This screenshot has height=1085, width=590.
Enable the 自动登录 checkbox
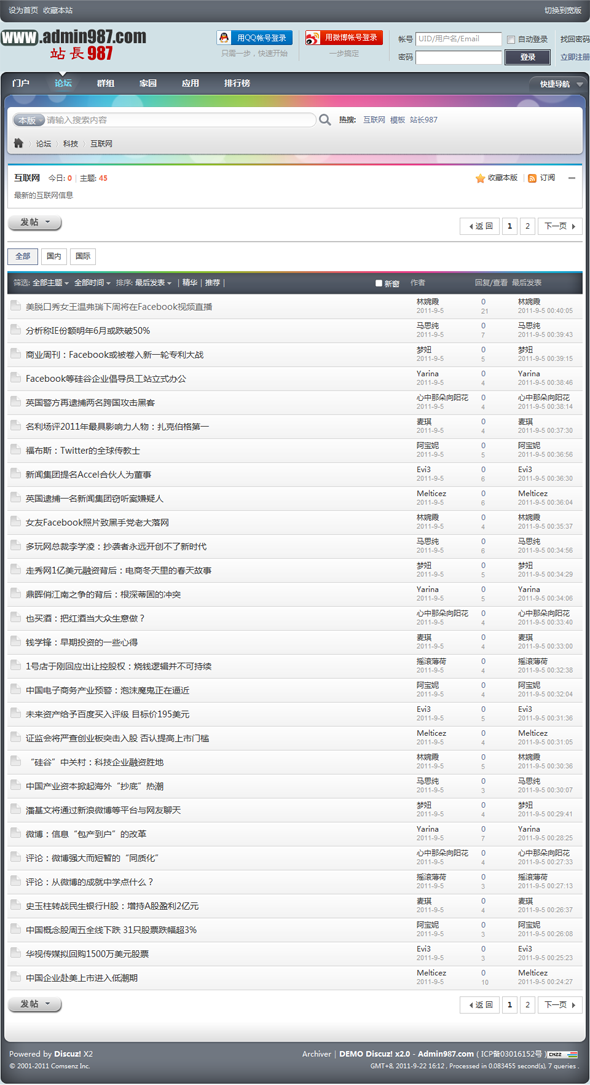(510, 39)
